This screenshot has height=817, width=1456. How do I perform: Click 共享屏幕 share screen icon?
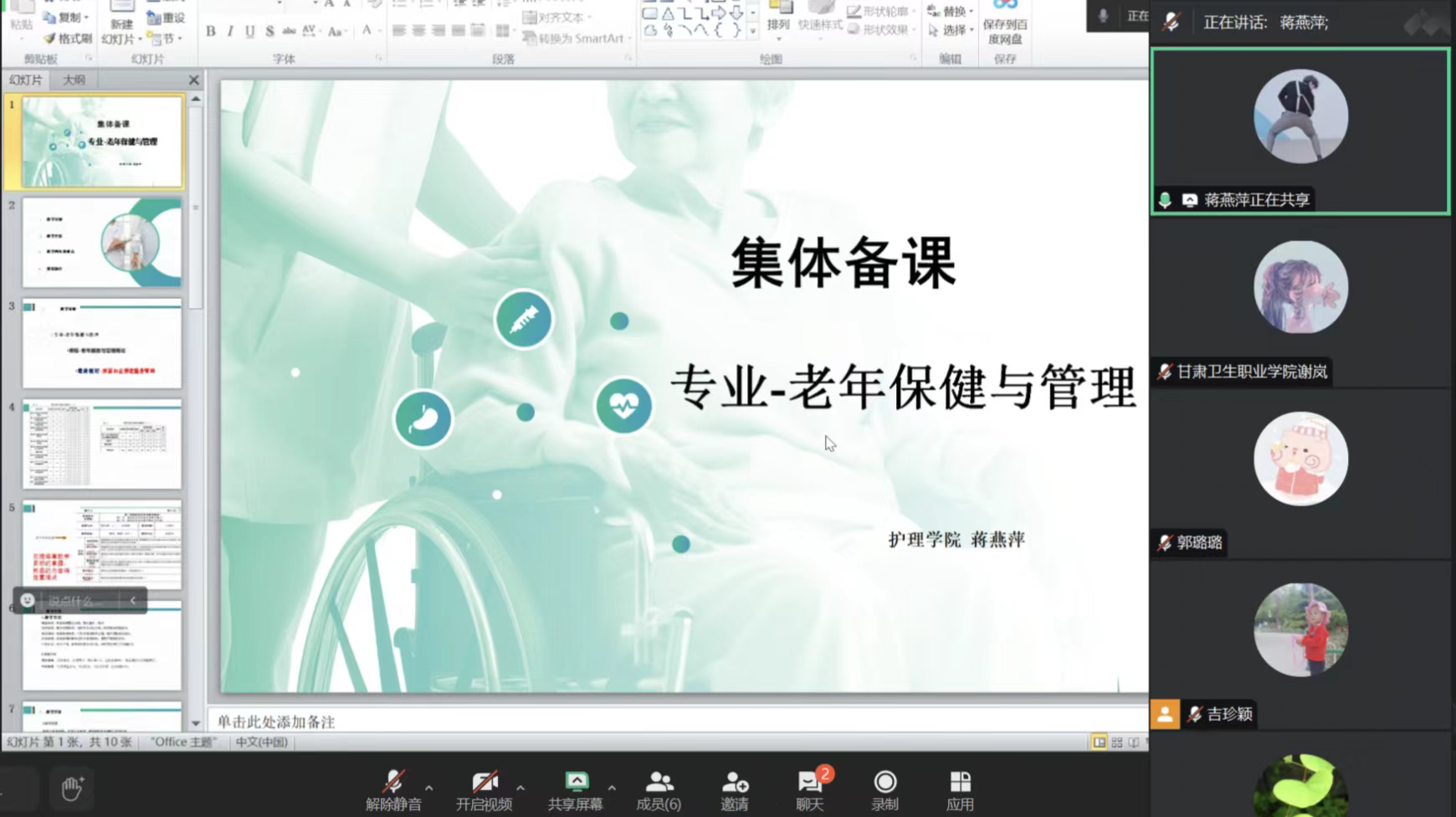point(575,789)
